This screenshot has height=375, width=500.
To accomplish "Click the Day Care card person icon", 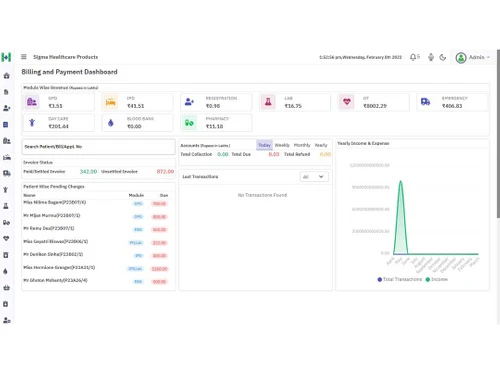I will [32, 123].
